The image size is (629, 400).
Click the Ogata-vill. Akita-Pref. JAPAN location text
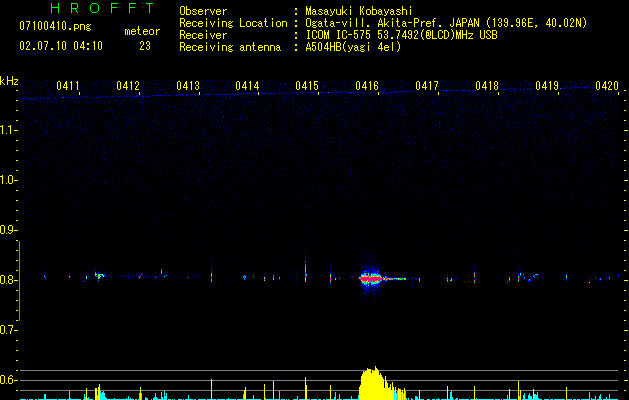[446, 23]
